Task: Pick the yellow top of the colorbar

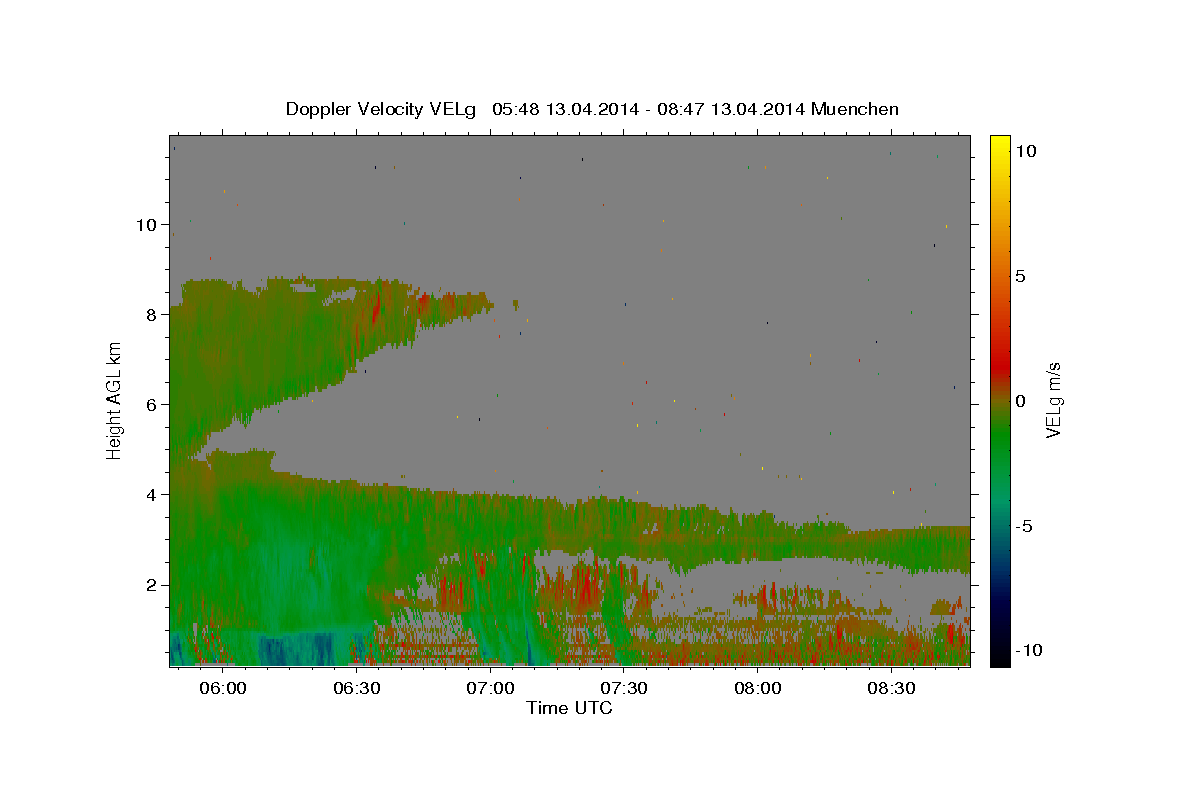Action: pyautogui.click(x=999, y=145)
